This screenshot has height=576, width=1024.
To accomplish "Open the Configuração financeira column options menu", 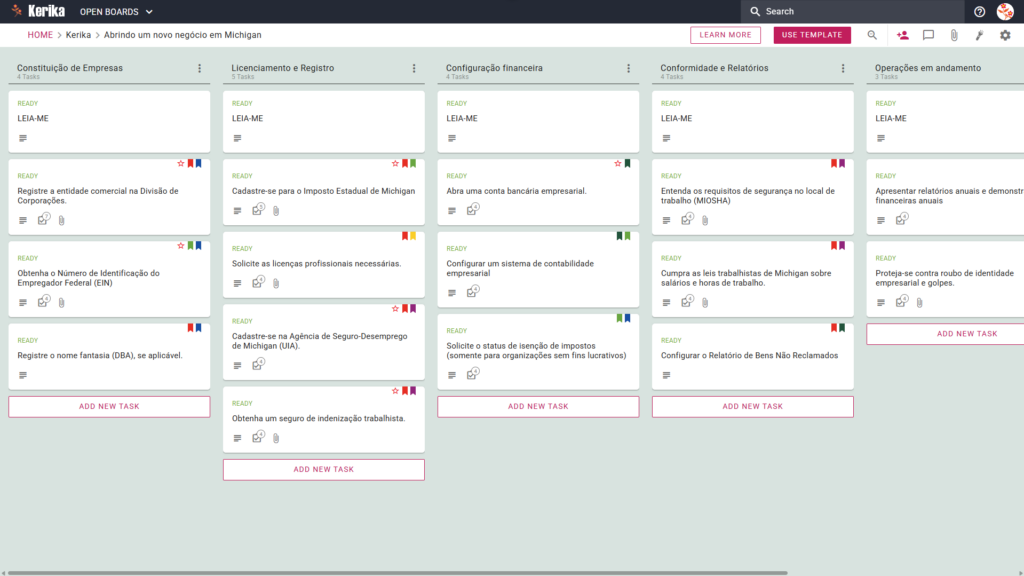I will [629, 68].
